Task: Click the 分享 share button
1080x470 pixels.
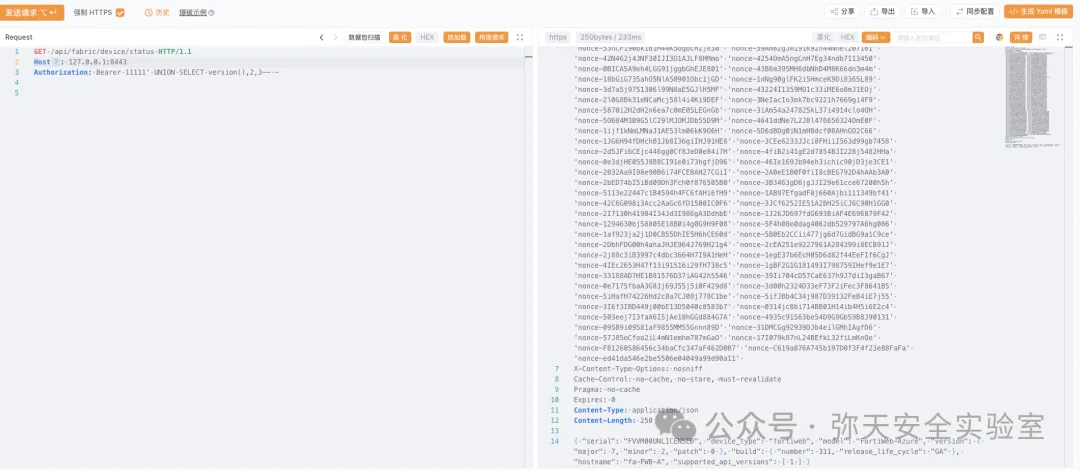Action: 840,12
